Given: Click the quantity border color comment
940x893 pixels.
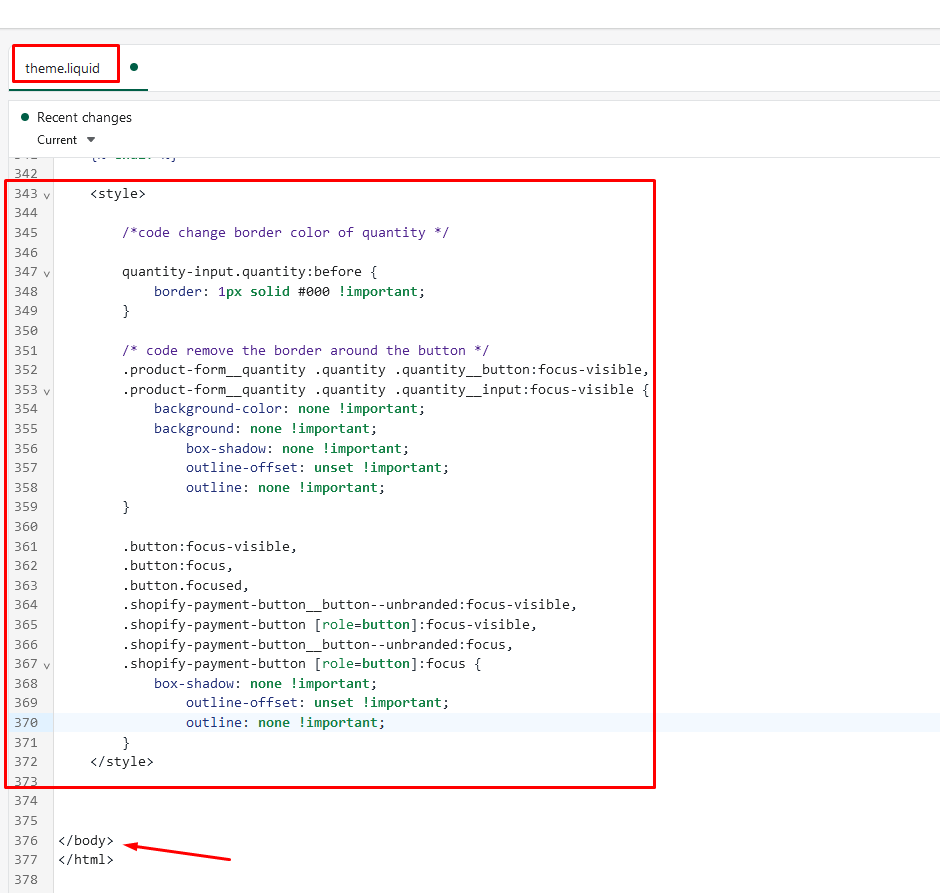Looking at the screenshot, I should [x=285, y=232].
